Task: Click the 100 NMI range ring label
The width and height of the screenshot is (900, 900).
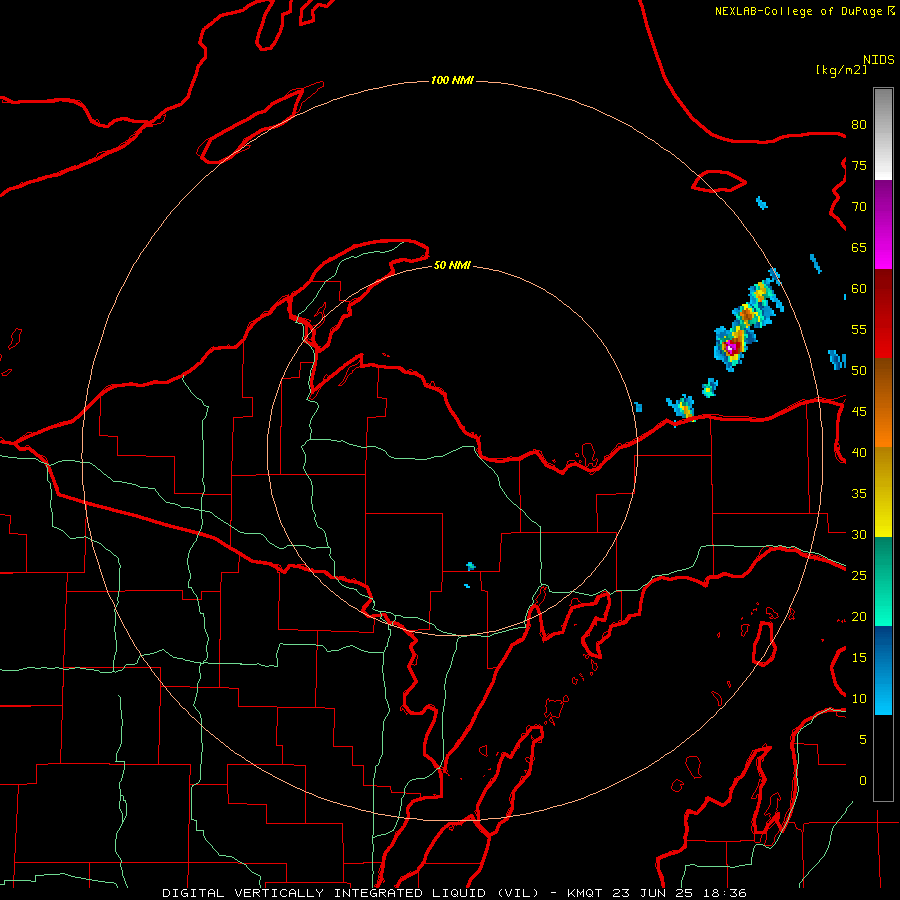Action: tap(452, 80)
